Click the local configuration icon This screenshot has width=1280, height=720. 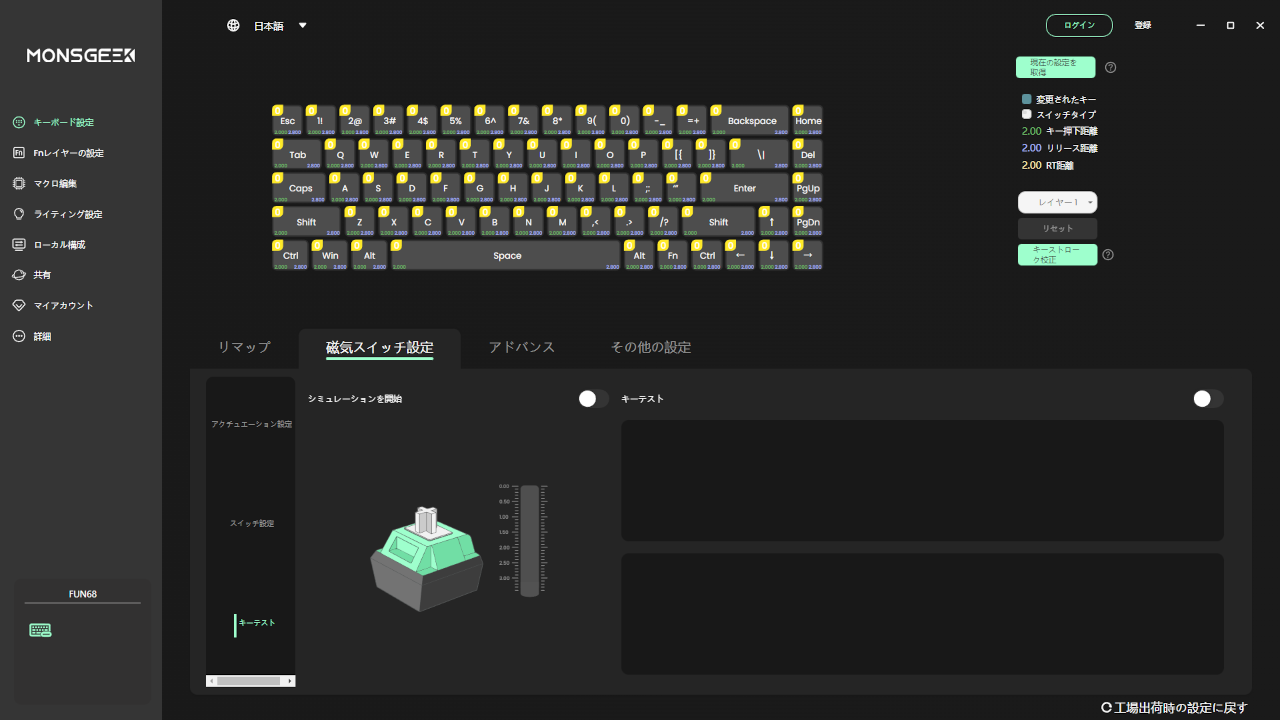pos(18,245)
